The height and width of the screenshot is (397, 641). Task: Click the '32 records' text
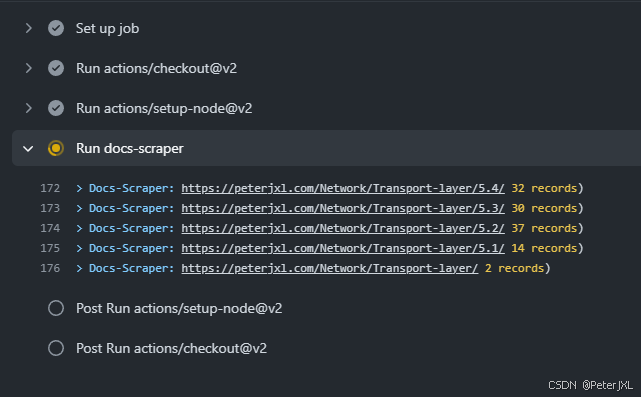(544, 188)
